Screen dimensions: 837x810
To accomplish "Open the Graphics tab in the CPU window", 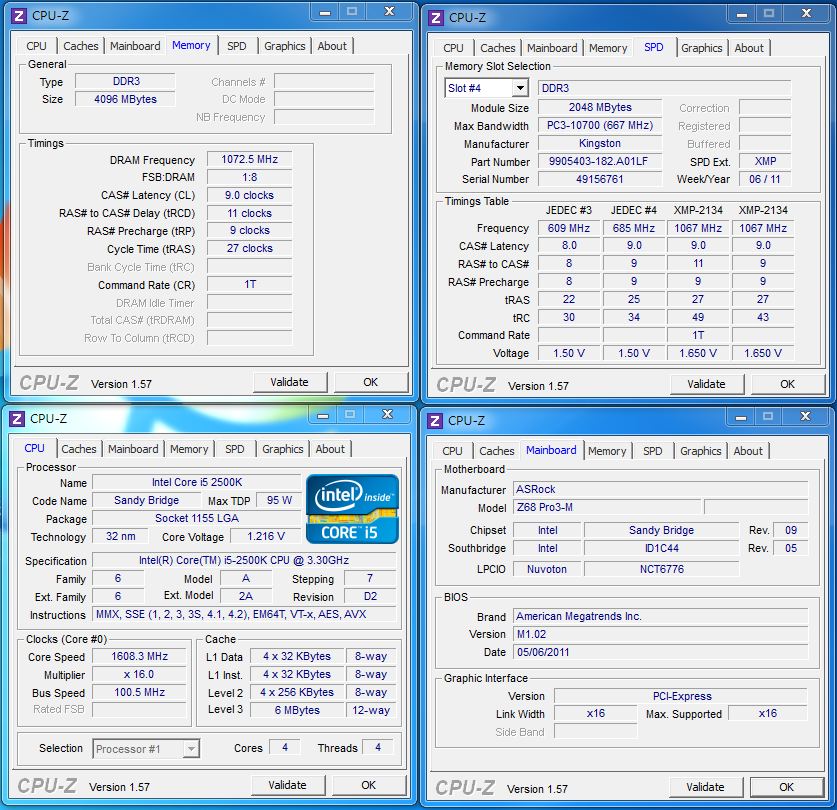I will click(x=282, y=450).
